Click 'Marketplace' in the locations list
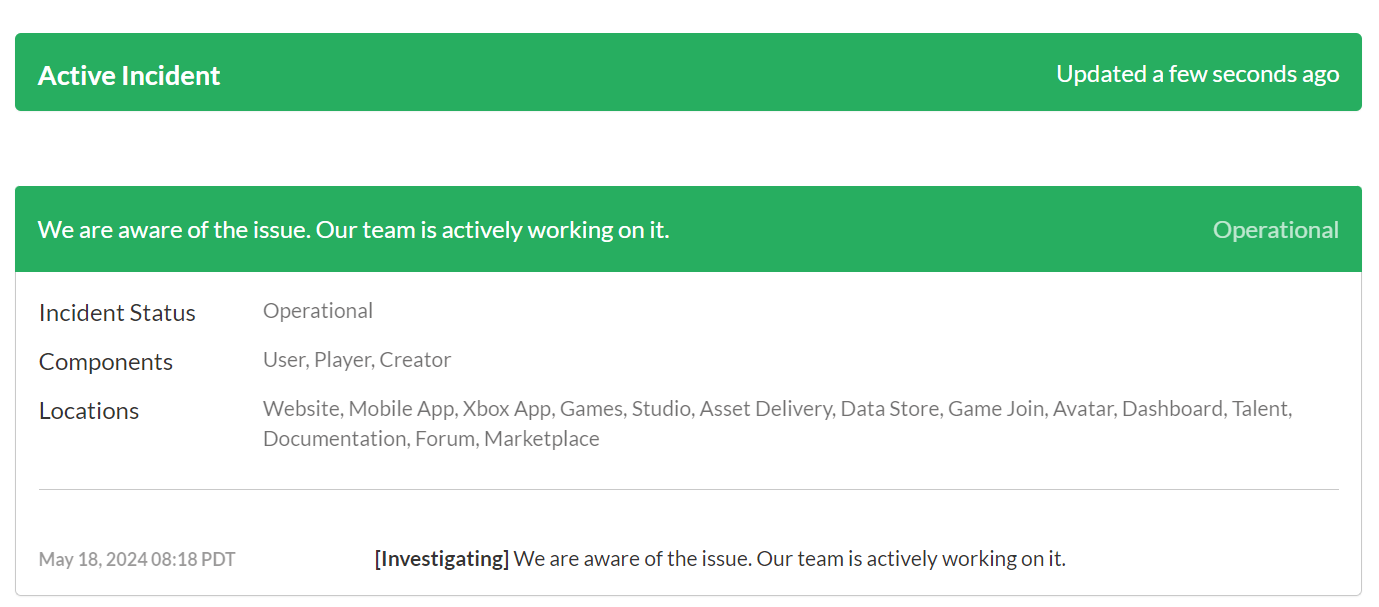The image size is (1379, 607). 542,439
